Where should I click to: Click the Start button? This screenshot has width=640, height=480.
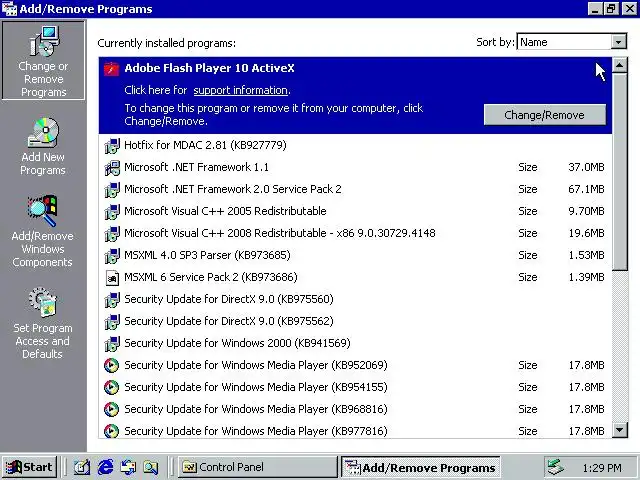[x=29, y=467]
